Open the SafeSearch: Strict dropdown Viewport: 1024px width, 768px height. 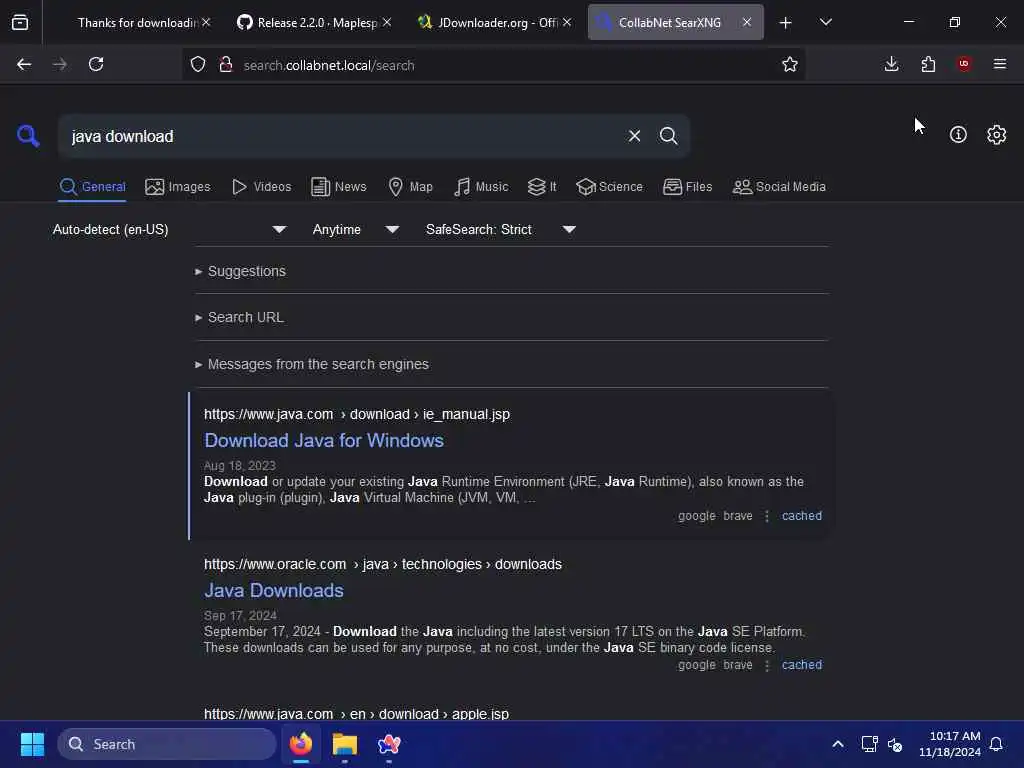(501, 229)
